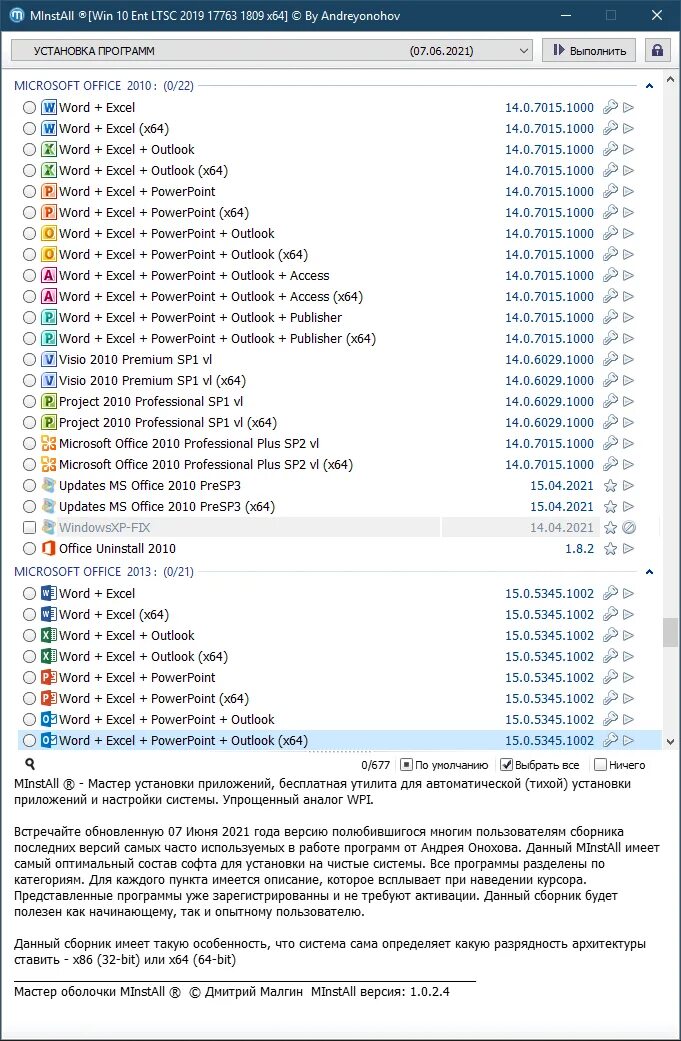Click the 2013 'Word + Excel + Outlook' entry
Image resolution: width=681 pixels, height=1041 pixels.
(x=127, y=635)
